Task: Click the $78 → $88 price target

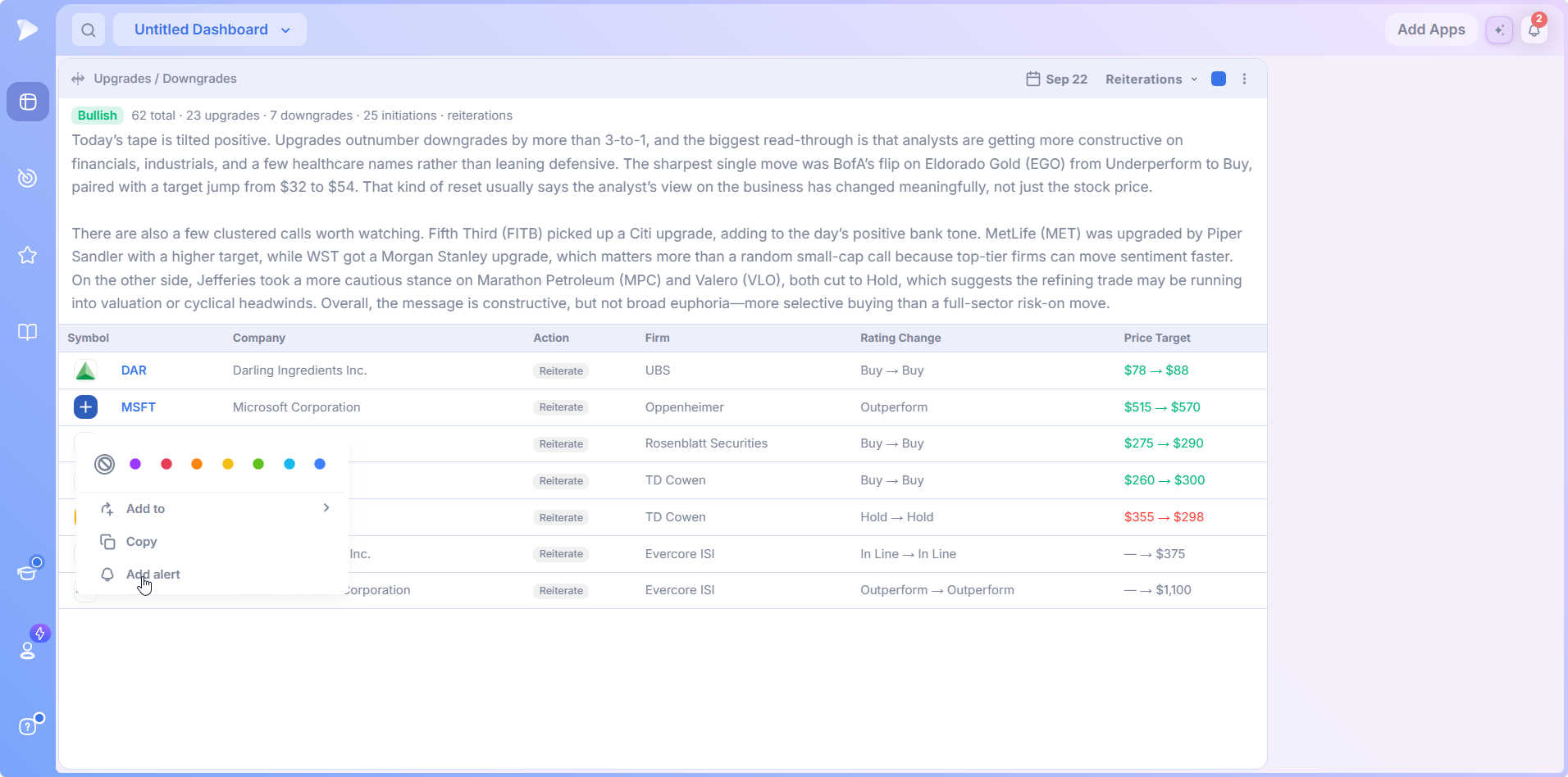Action: click(x=1156, y=370)
